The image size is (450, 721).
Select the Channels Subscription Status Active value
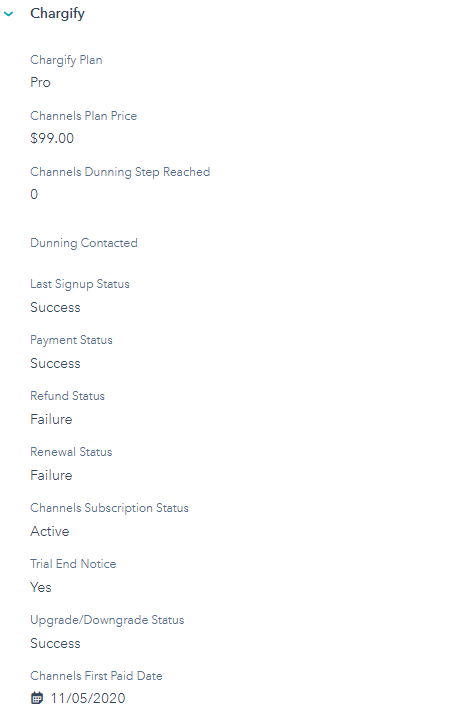click(50, 531)
